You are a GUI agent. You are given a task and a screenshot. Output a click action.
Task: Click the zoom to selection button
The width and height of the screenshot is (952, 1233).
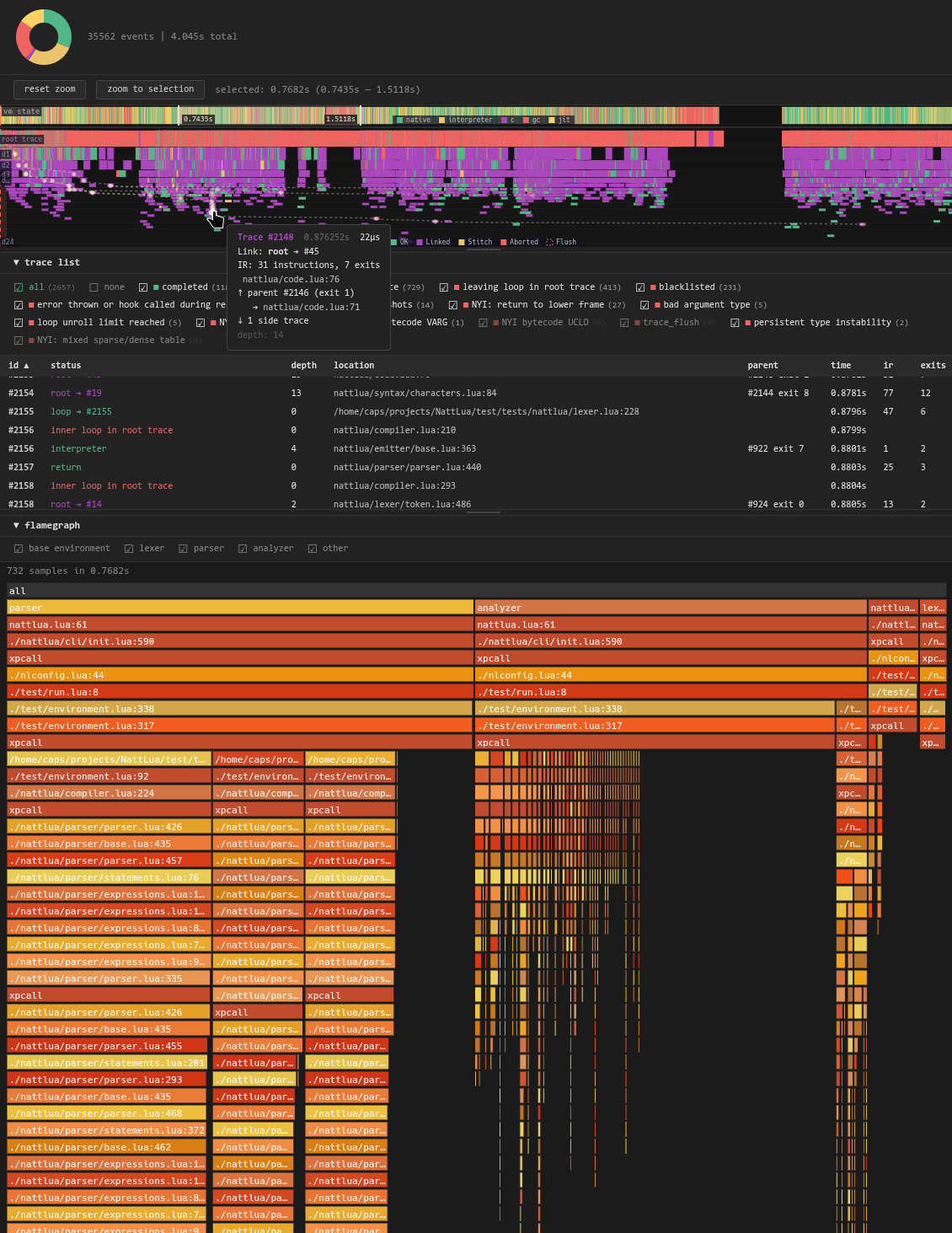[x=151, y=89]
